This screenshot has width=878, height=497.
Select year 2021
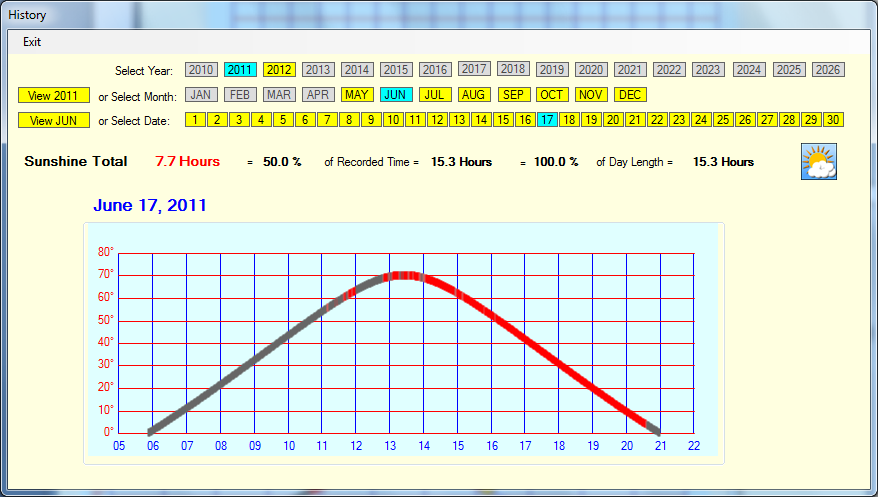630,69
